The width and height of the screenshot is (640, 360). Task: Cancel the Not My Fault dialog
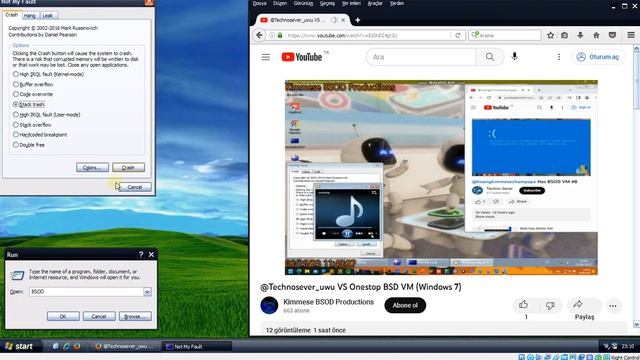[x=135, y=187]
